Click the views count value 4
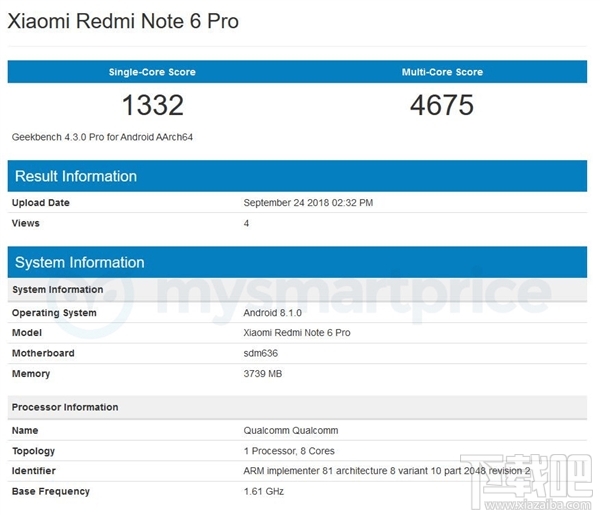 coord(246,223)
